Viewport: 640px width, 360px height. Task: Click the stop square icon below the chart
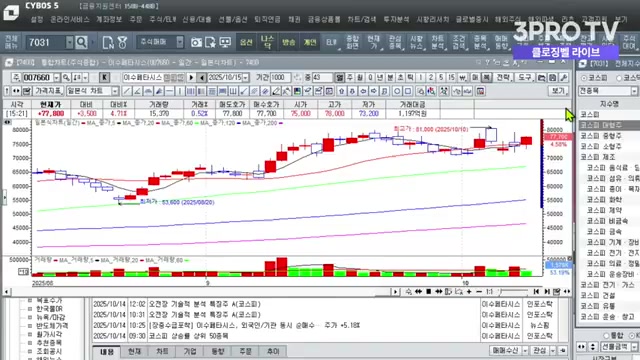pyautogui.click(x=429, y=291)
